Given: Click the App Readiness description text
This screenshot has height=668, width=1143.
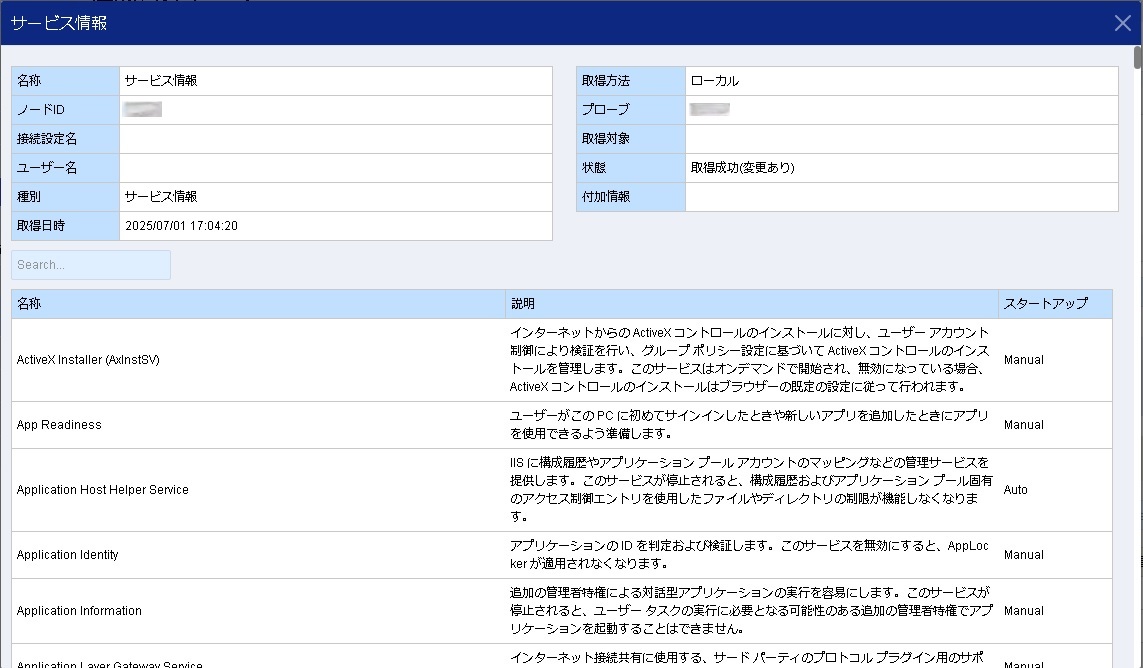Looking at the screenshot, I should point(749,424).
